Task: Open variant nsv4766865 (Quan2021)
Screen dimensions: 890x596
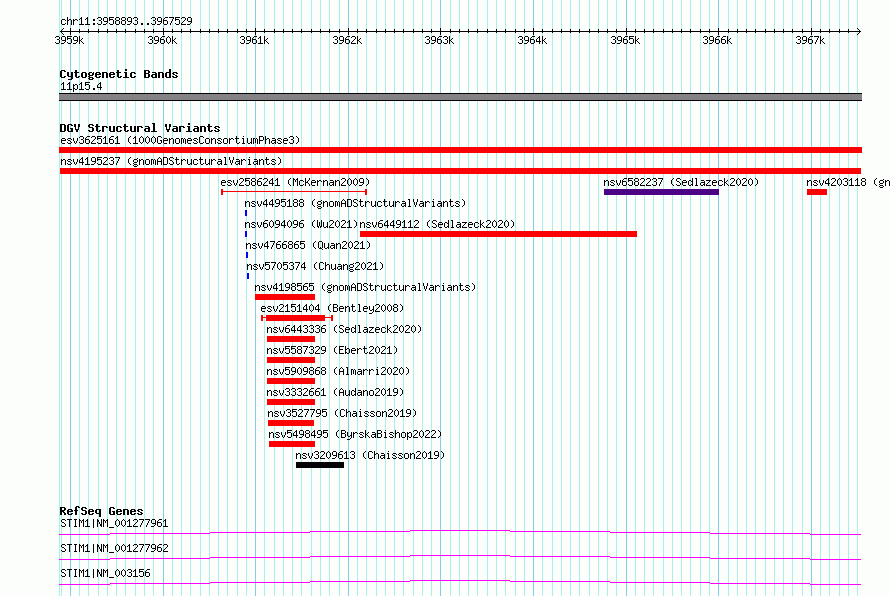Action: (308, 245)
